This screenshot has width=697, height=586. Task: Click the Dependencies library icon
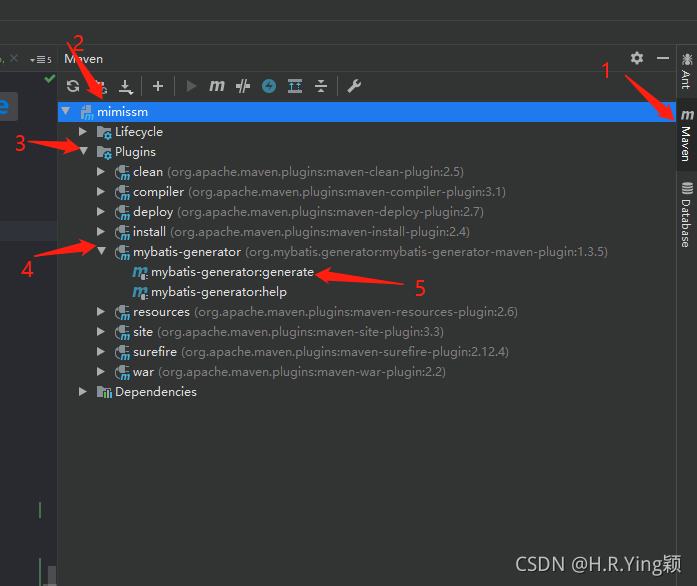coord(104,392)
